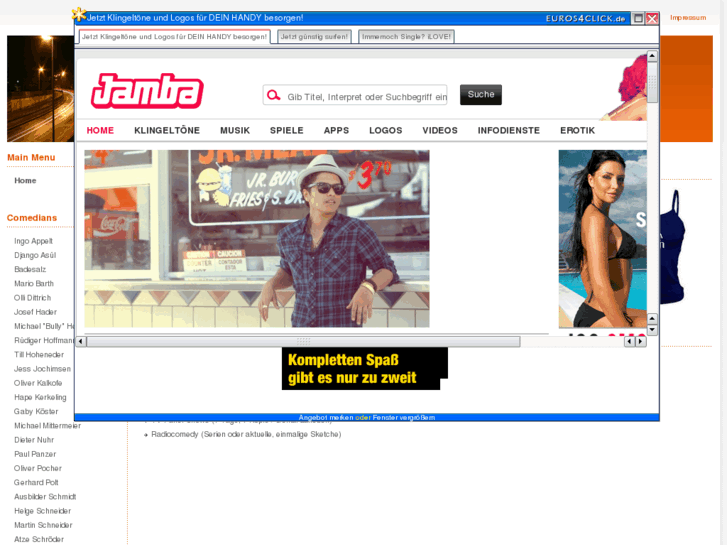Screen dimensions: 727x545
Task: Open Ausbilder Schmidt comedian link
Action: tap(45, 497)
